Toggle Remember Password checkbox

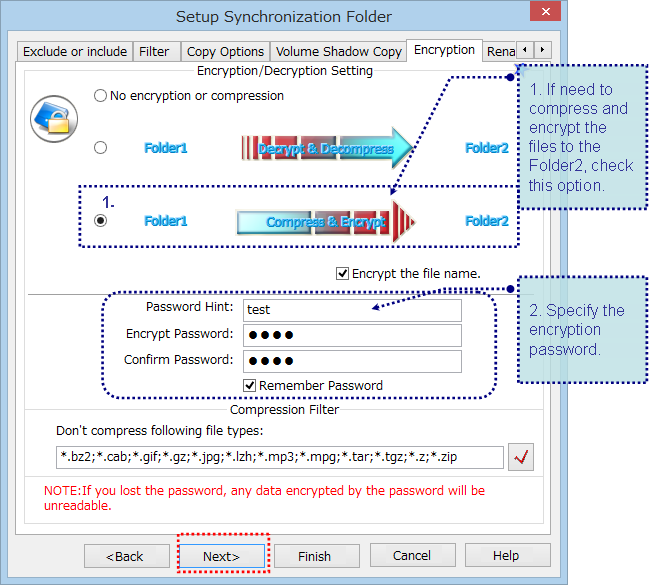249,385
